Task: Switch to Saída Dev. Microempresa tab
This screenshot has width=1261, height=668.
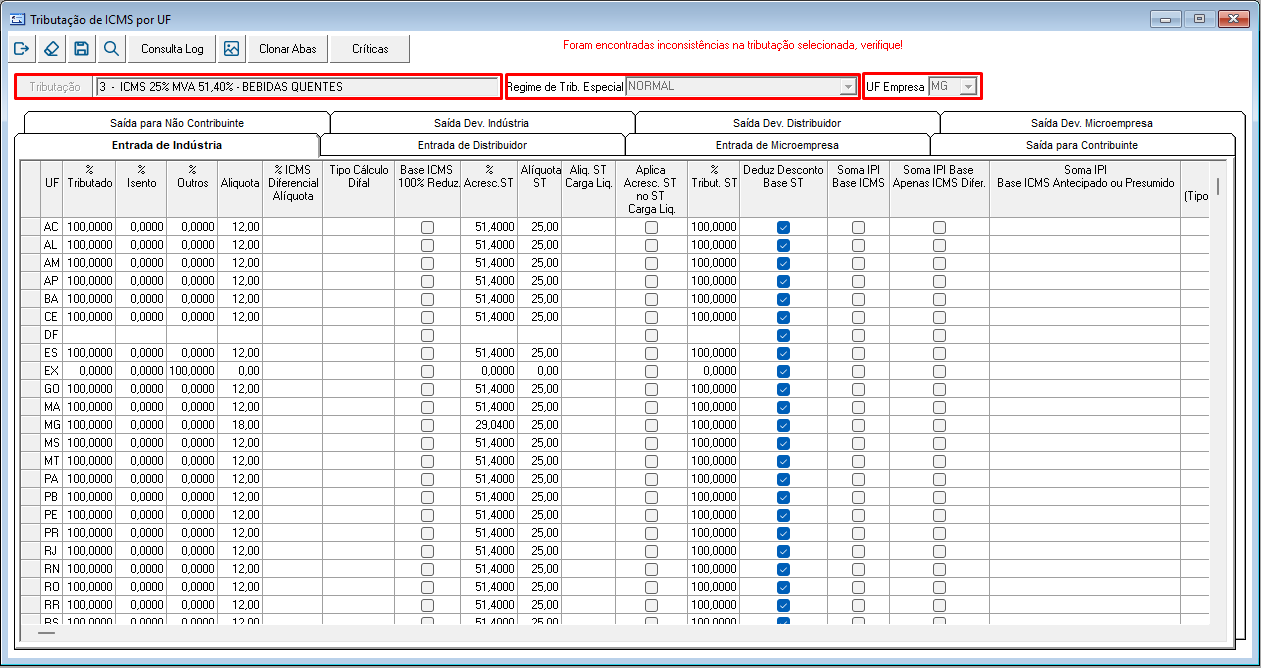Action: click(x=1092, y=123)
